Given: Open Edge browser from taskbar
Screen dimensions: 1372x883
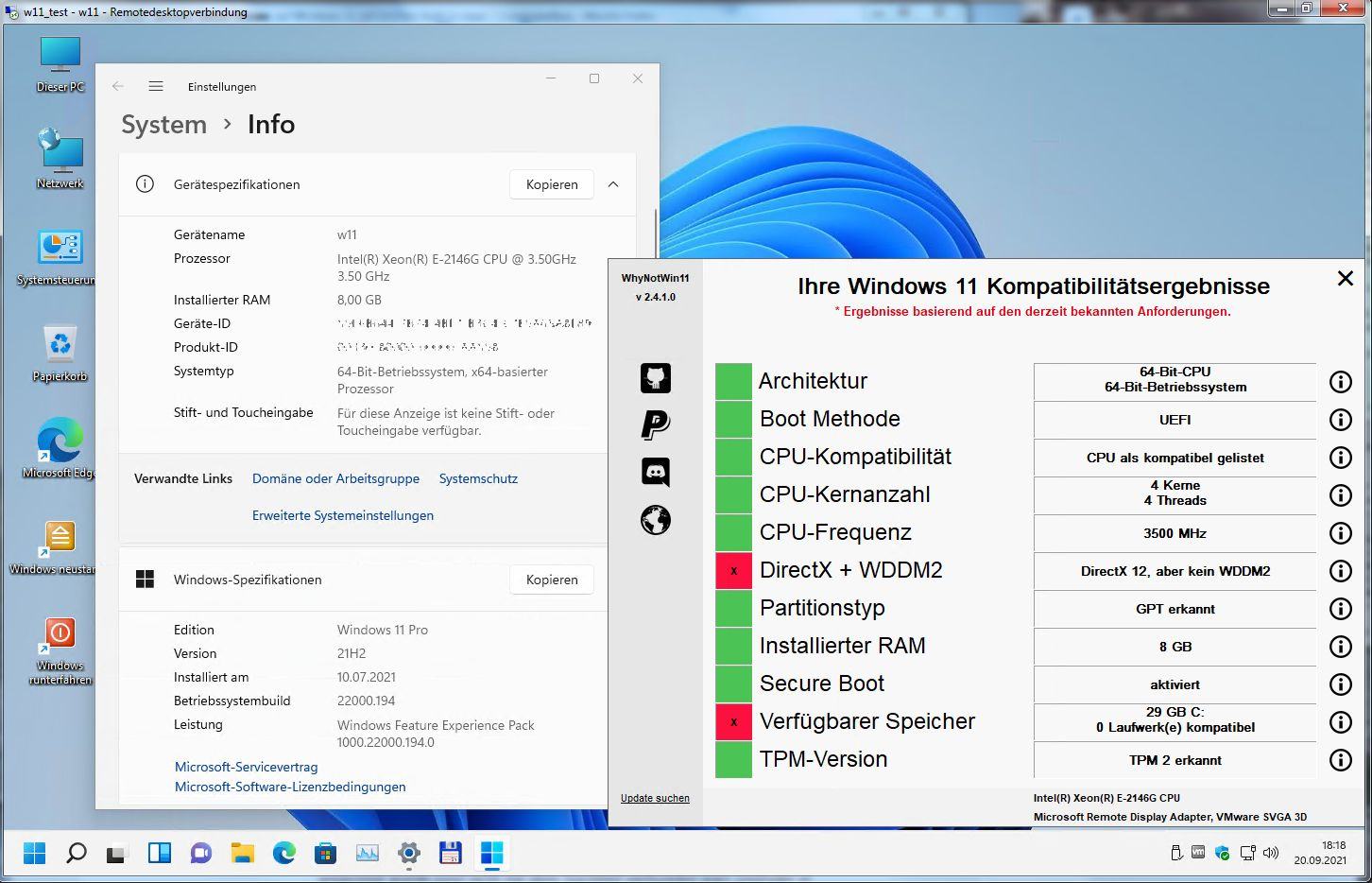Looking at the screenshot, I should 284,854.
